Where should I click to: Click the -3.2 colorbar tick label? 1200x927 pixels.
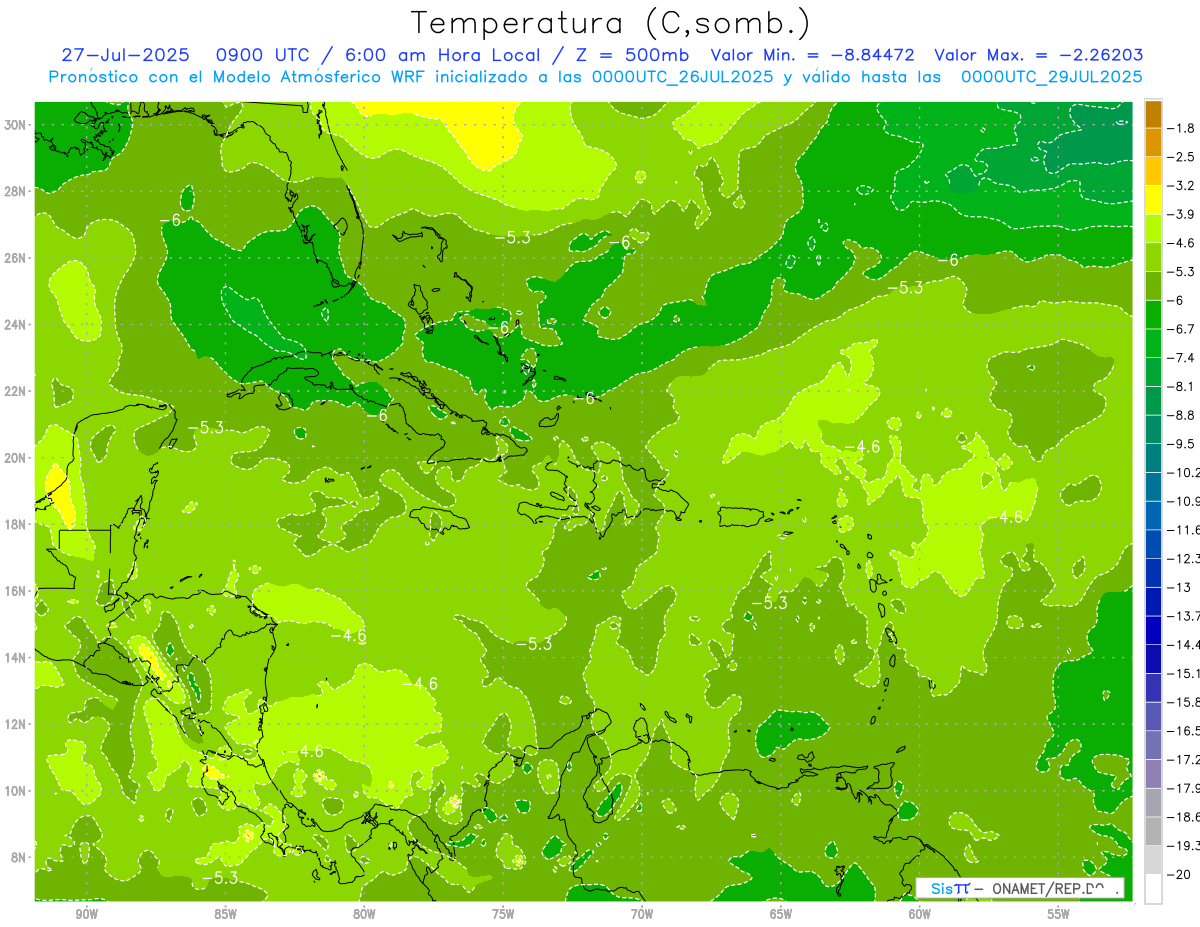click(1183, 187)
